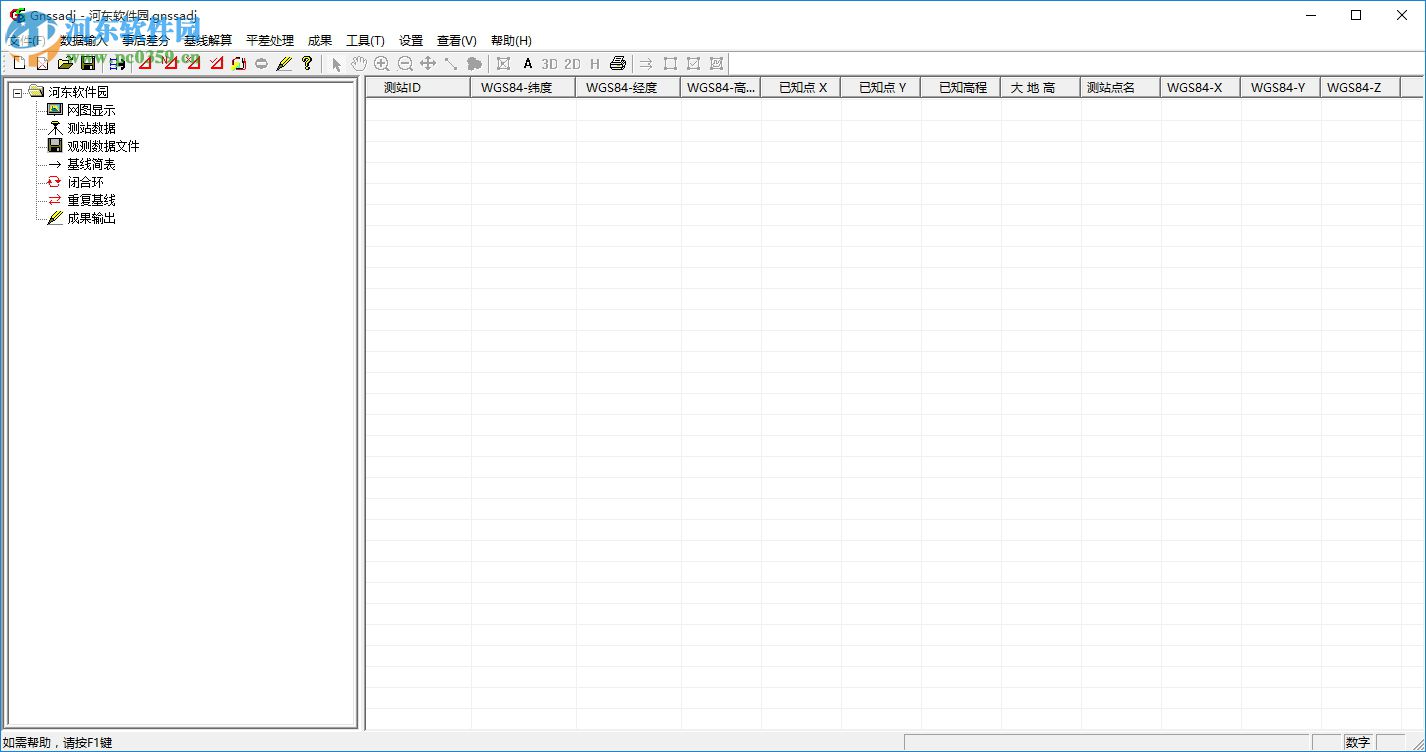
Task: Open the 设置 menu
Action: [411, 41]
